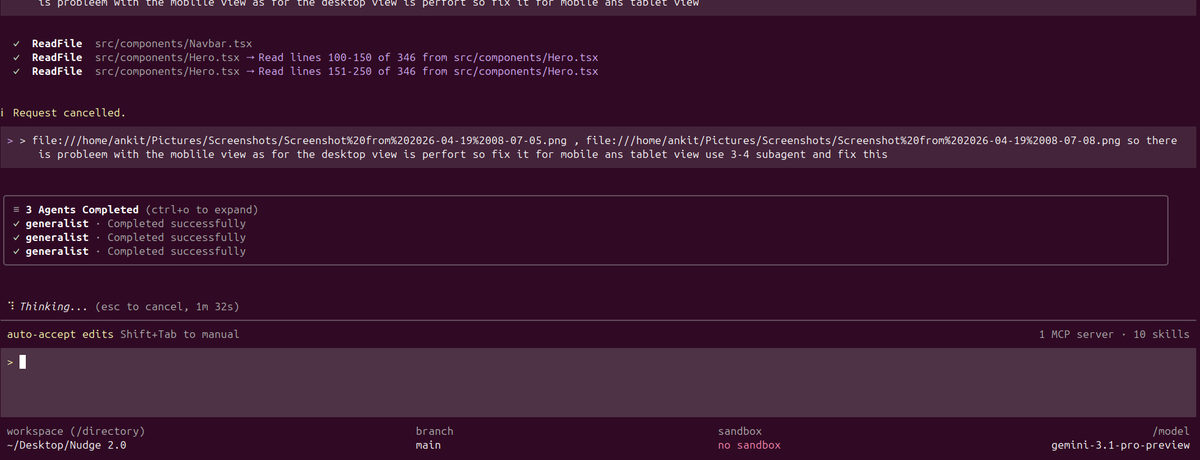The image size is (1200, 460).
Task: Open the Screenshot 08-07-05.png file link
Action: [x=300, y=141]
